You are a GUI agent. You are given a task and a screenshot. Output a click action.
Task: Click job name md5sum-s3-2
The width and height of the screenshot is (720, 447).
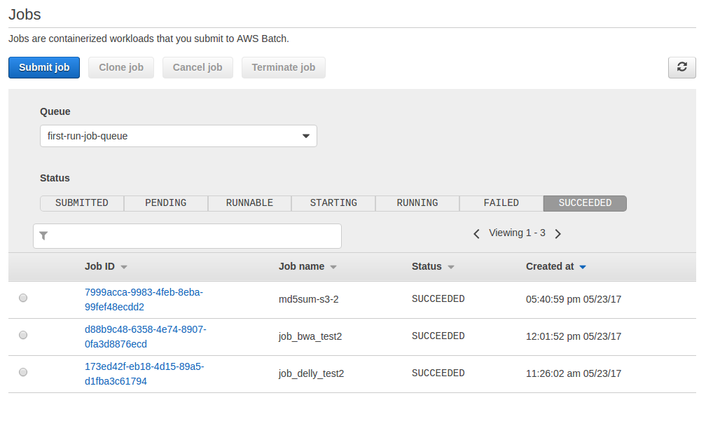pyautogui.click(x=309, y=300)
